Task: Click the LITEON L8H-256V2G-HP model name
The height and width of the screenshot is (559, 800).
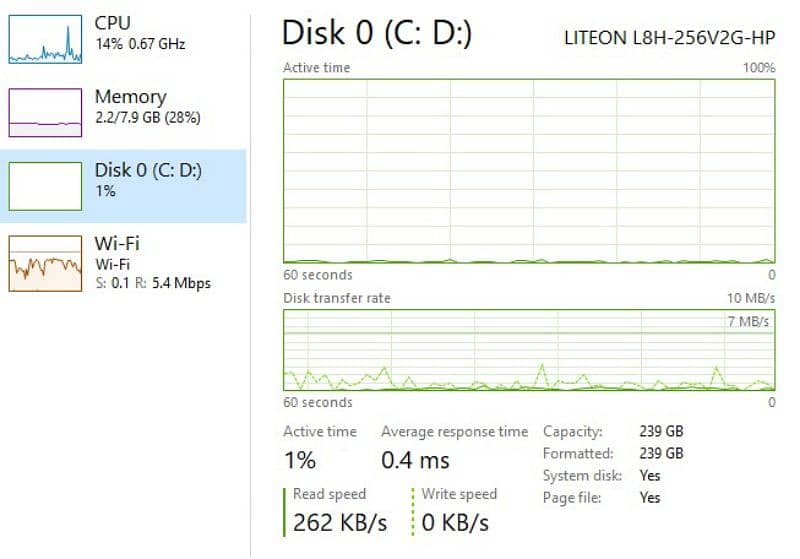Action: coord(669,37)
